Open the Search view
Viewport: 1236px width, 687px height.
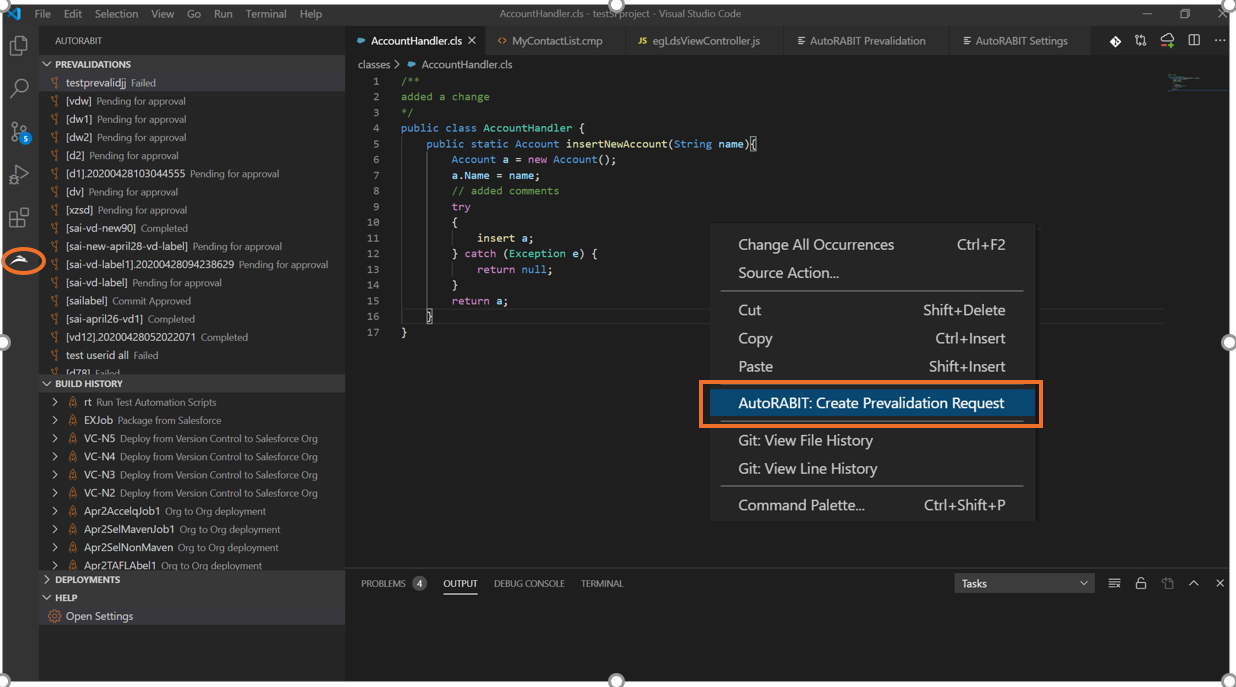tap(18, 88)
